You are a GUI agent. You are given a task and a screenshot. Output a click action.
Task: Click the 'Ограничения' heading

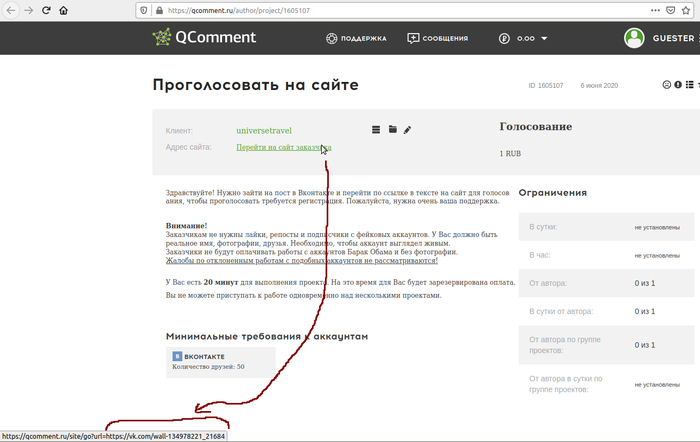click(x=553, y=193)
